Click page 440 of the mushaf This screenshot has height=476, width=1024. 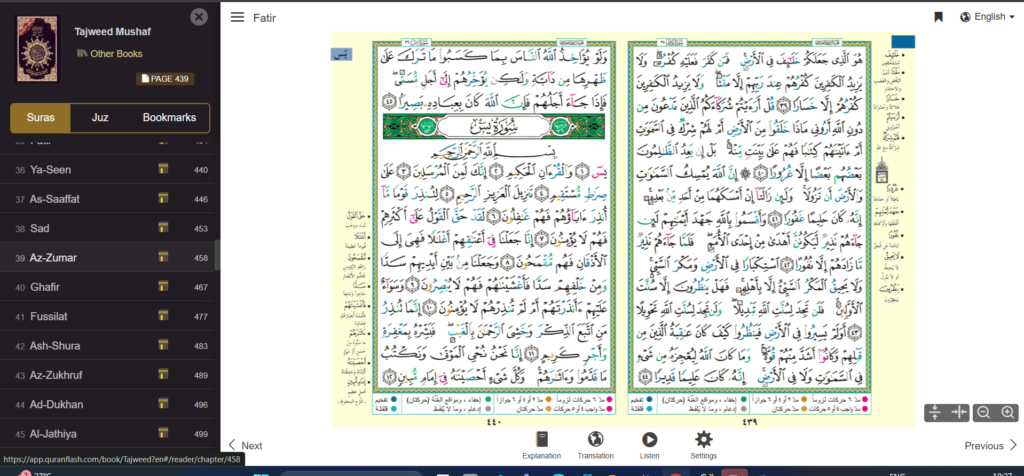click(x=493, y=230)
